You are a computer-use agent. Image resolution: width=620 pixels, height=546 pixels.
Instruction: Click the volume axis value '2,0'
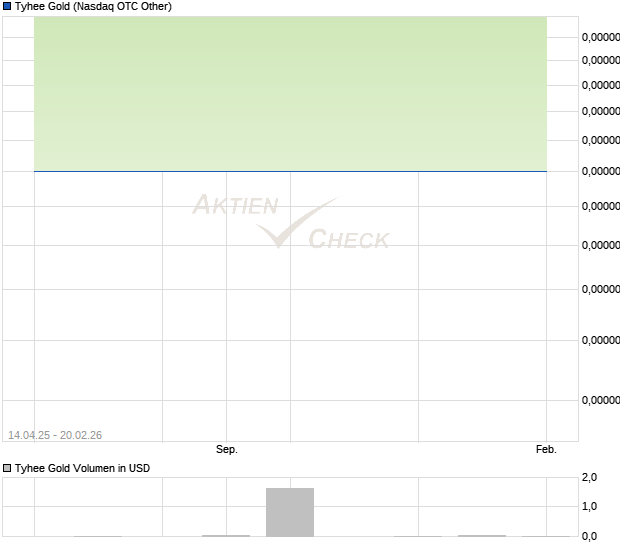click(x=589, y=477)
